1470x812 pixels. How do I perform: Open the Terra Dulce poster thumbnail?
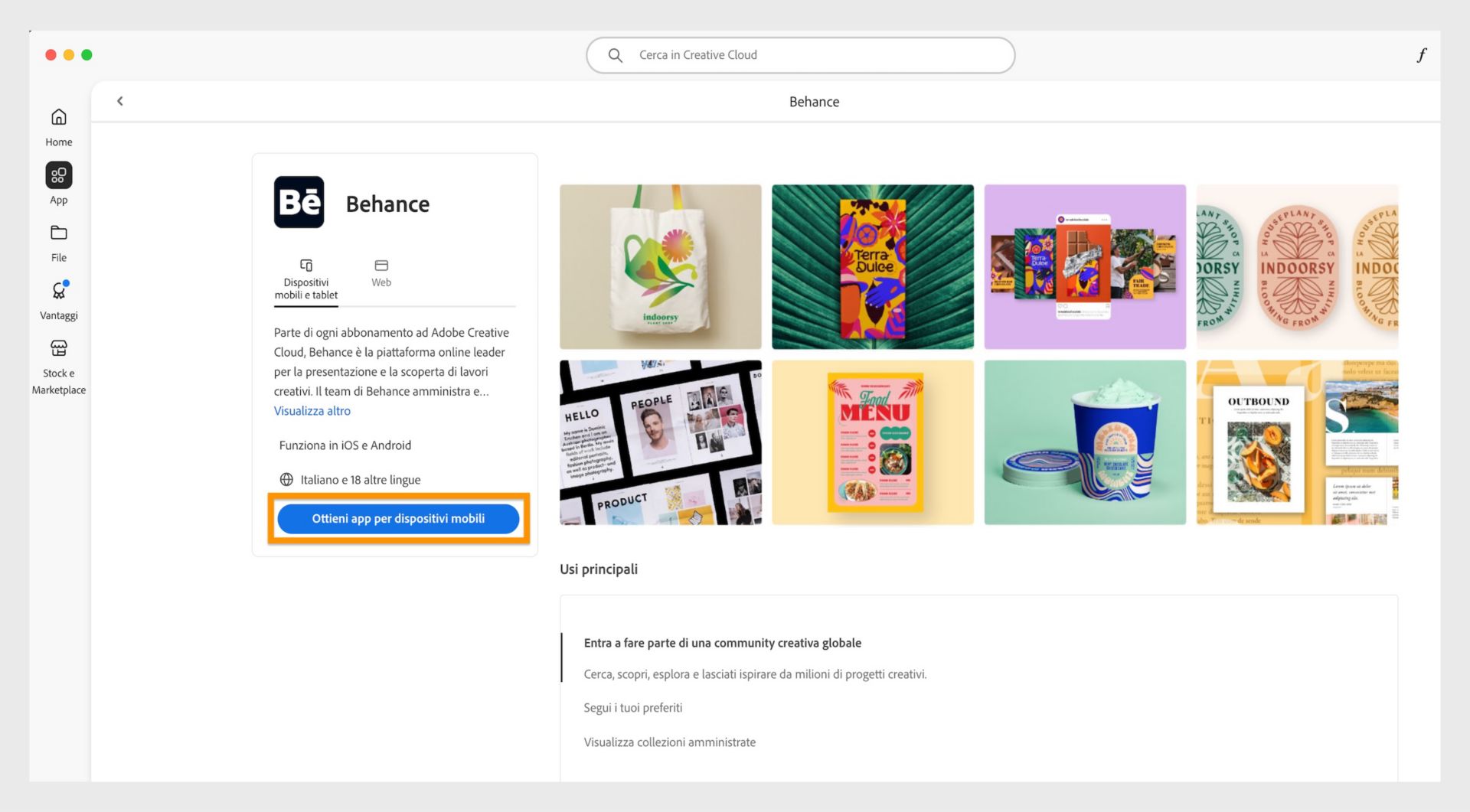[x=873, y=266]
